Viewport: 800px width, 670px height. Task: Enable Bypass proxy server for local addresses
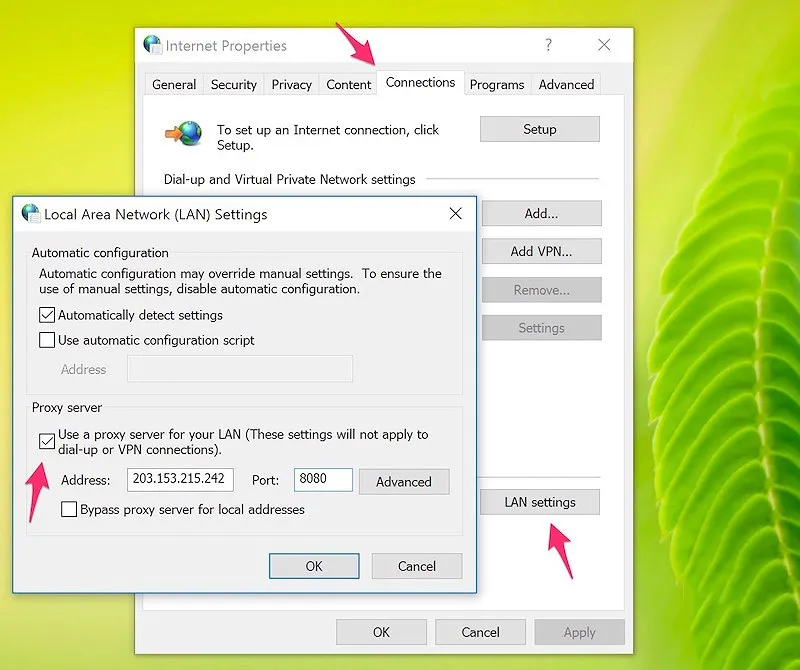coord(69,509)
